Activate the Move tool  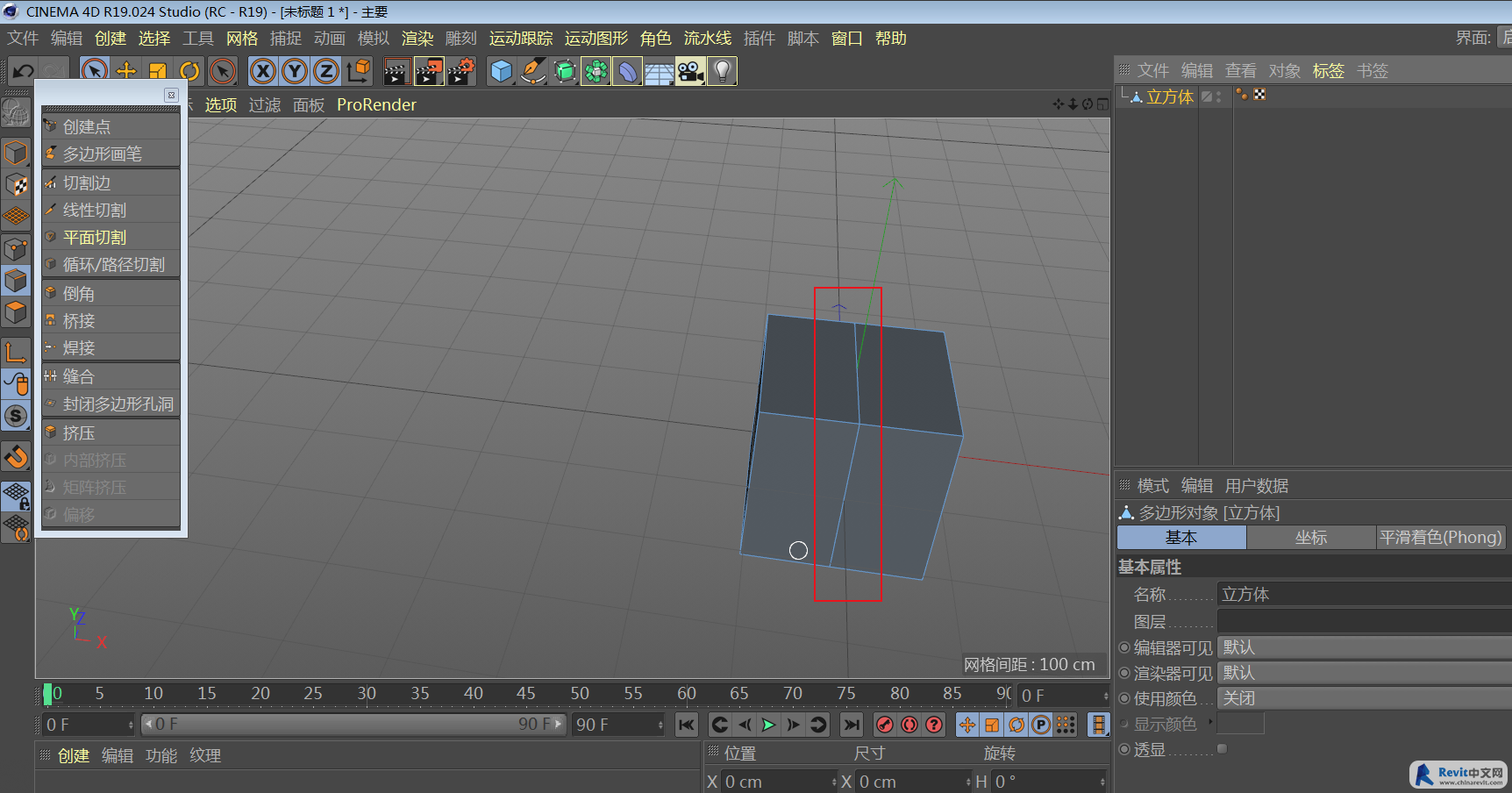coord(126,71)
